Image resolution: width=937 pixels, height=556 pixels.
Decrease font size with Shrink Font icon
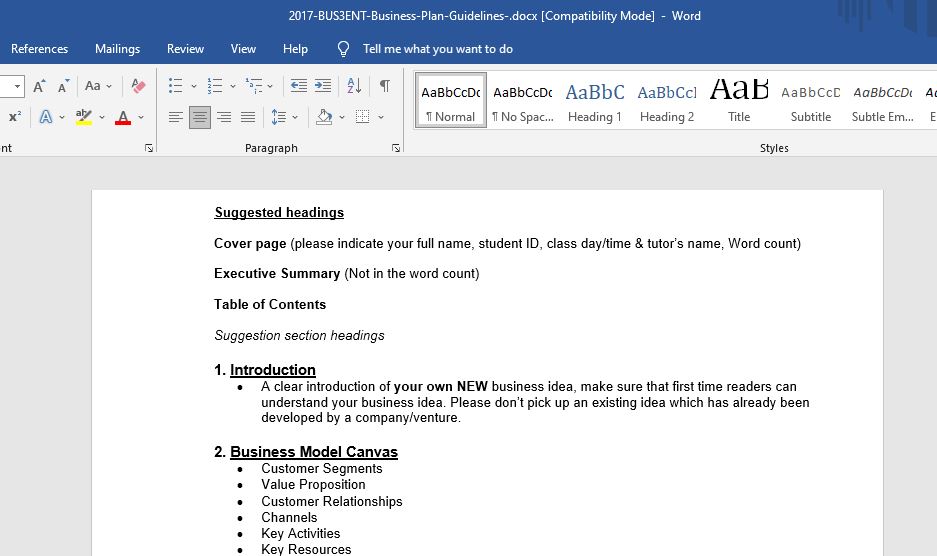(63, 86)
